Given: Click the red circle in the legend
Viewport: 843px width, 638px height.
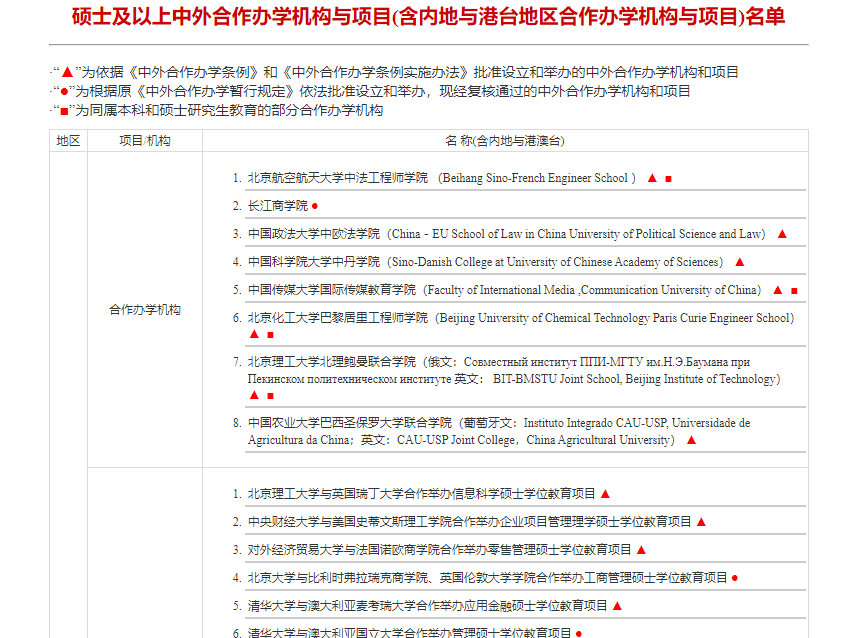Looking at the screenshot, I should pos(65,92).
